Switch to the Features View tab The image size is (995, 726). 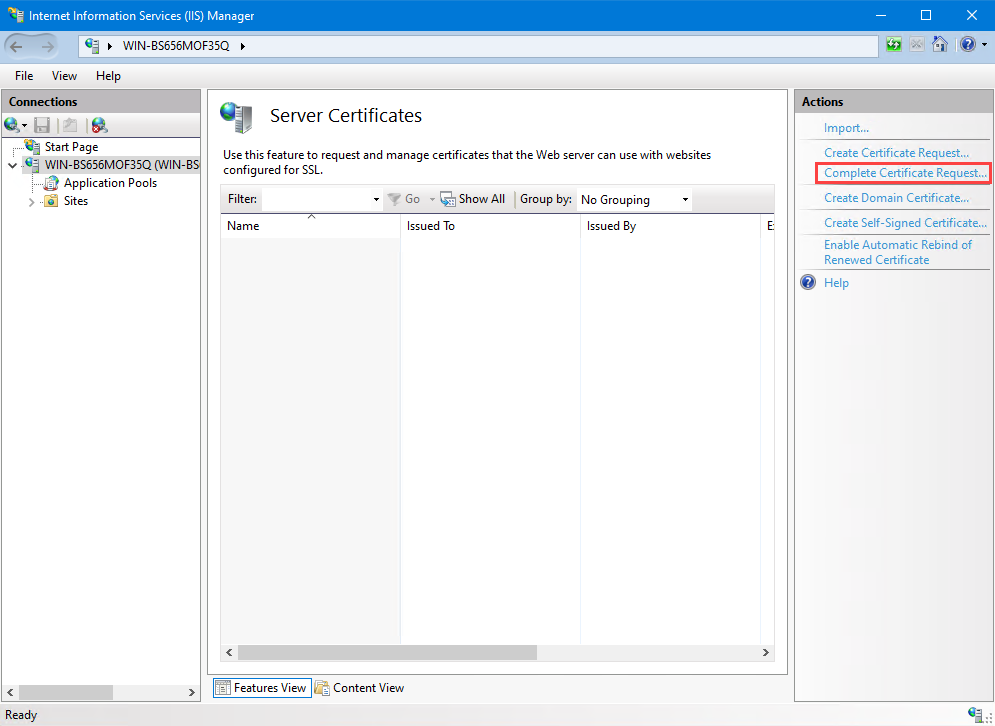coord(262,688)
